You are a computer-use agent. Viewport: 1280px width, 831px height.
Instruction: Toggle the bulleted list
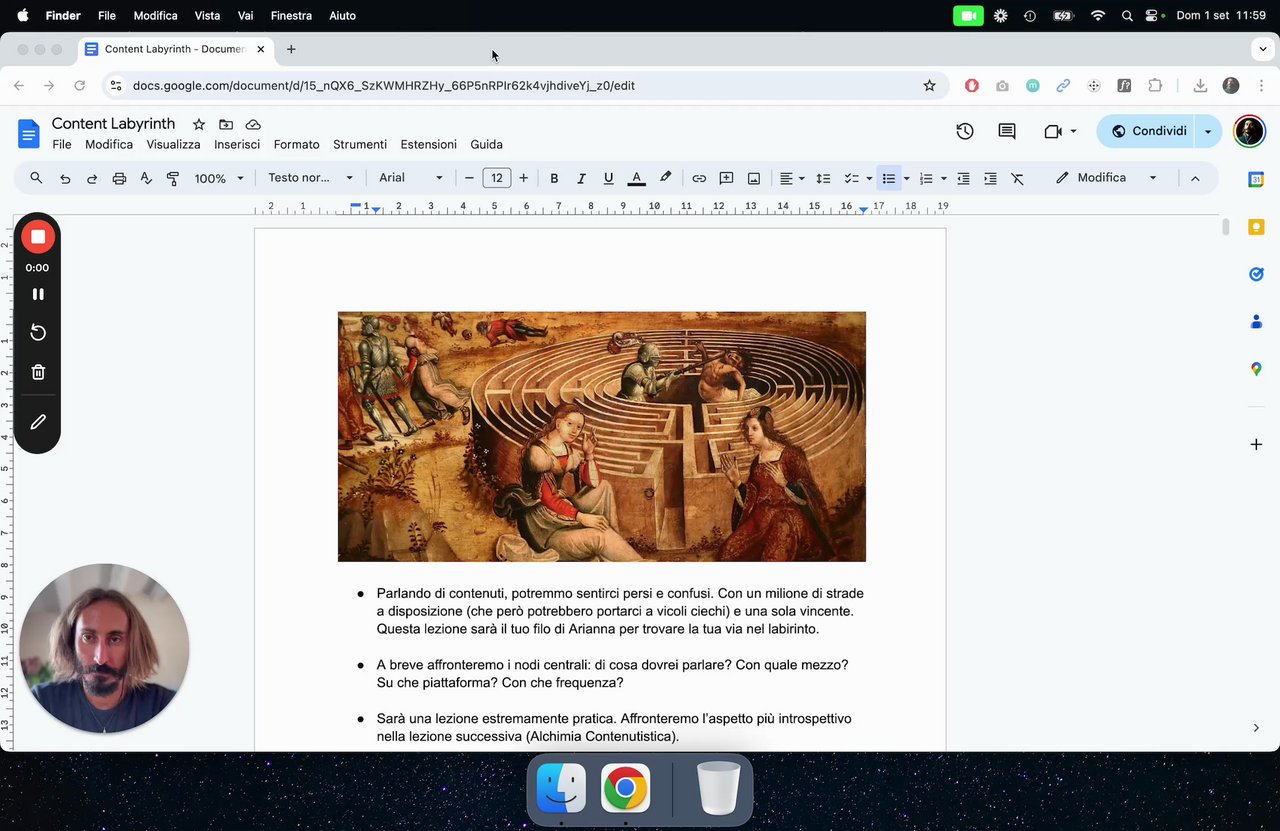pyautogui.click(x=888, y=178)
